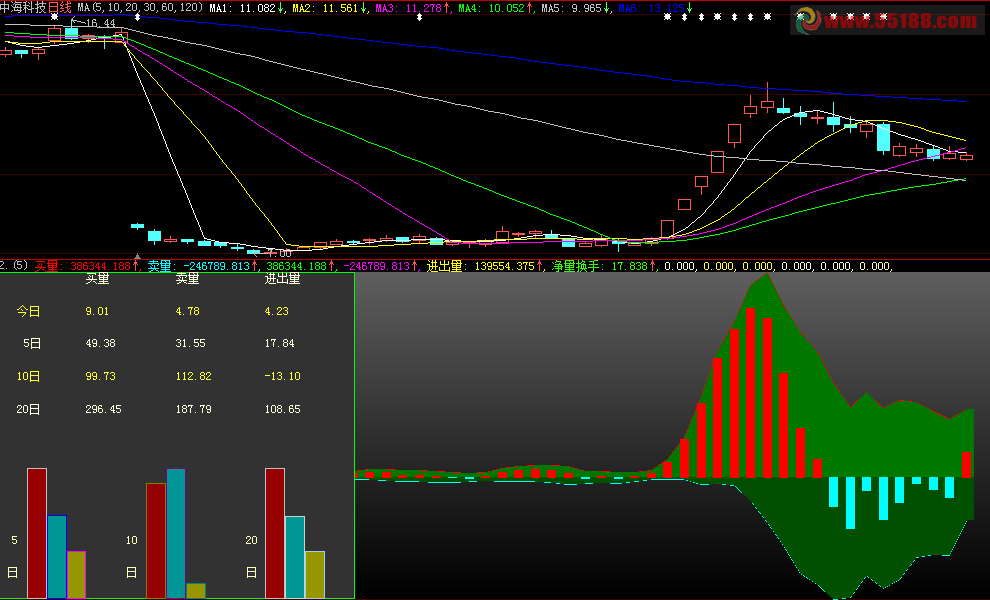The height and width of the screenshot is (600, 990).
Task: Click the white down-arrow marker below MA3 value
Action: tap(418, 18)
